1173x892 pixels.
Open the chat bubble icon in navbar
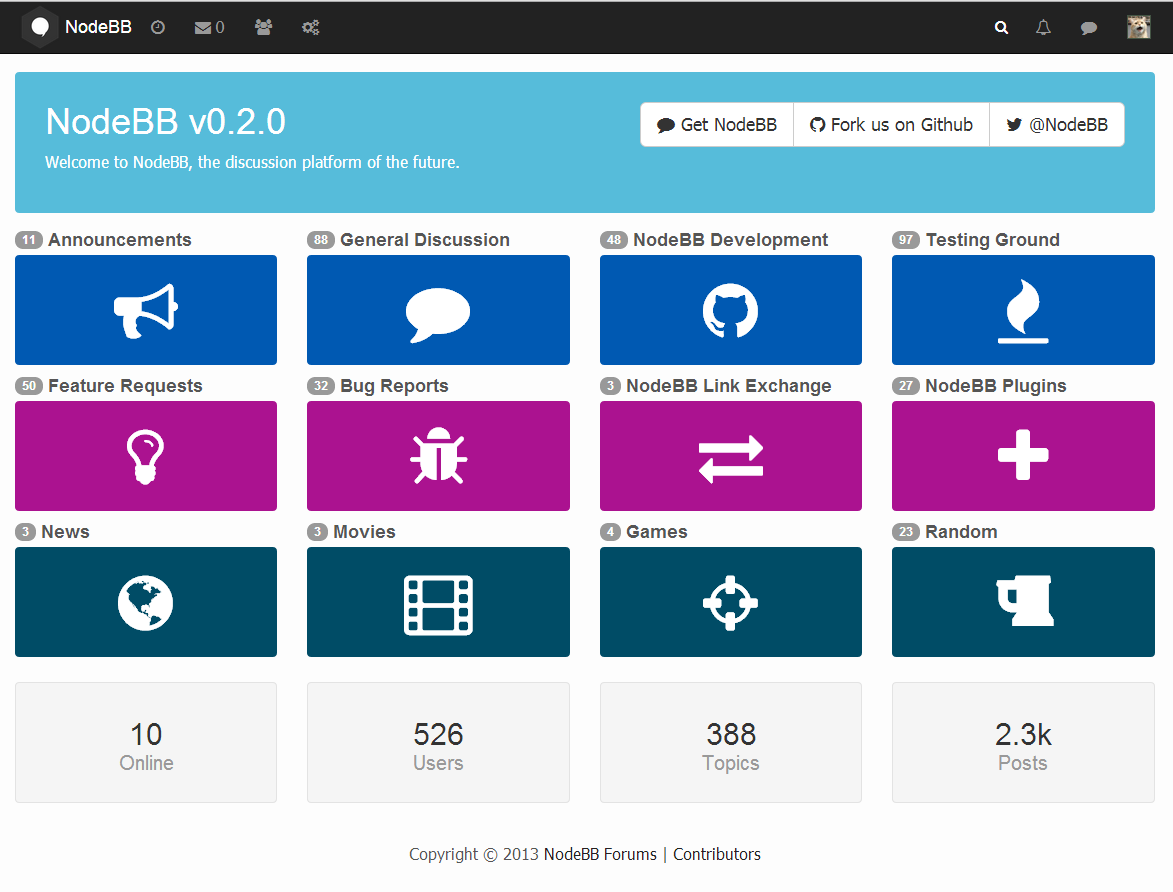pyautogui.click(x=1089, y=28)
